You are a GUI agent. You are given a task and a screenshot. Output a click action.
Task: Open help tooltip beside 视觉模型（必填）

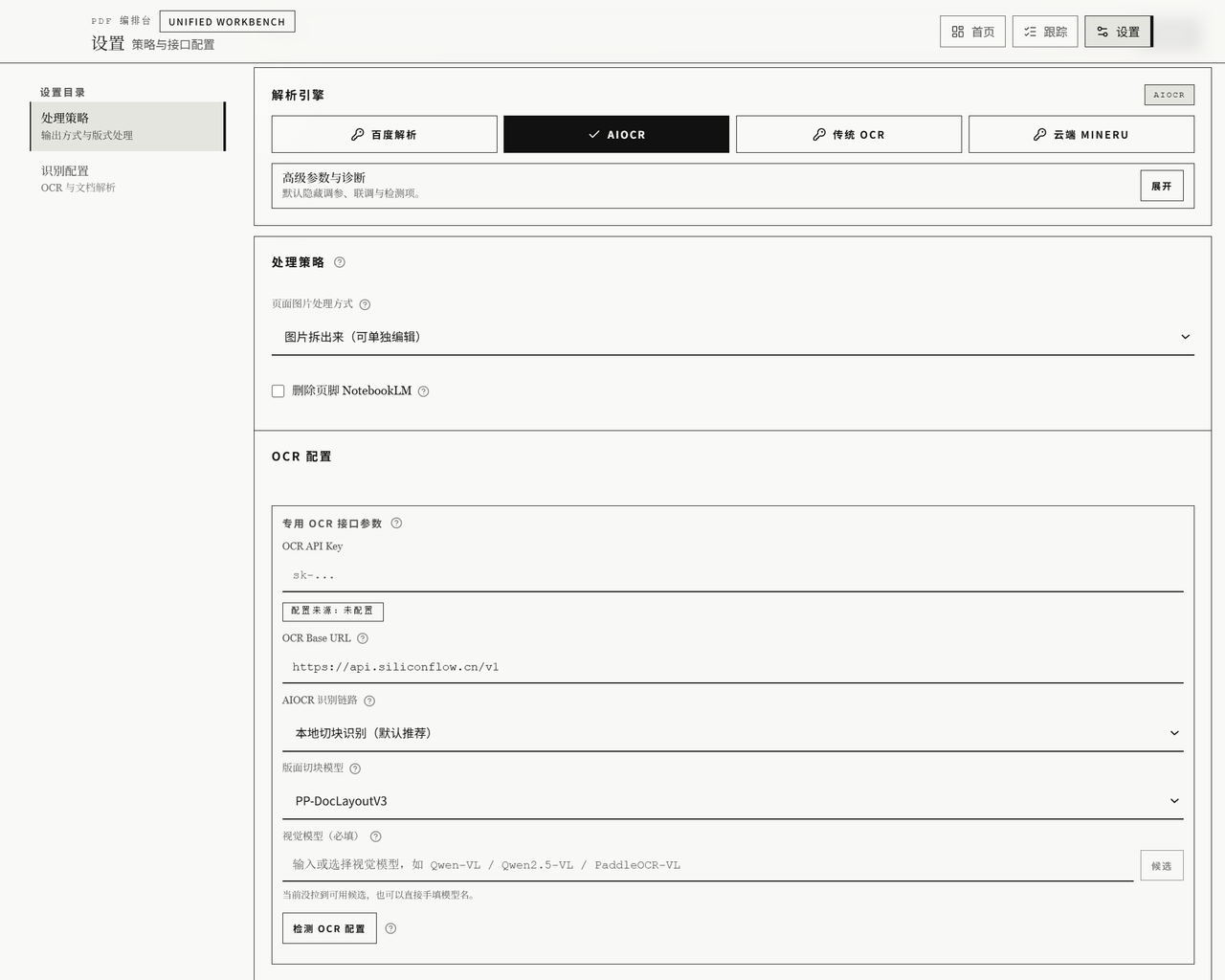pos(375,835)
